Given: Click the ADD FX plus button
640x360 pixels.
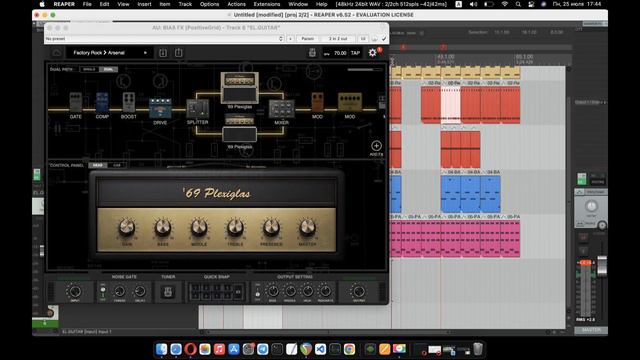Looking at the screenshot, I should [376, 146].
